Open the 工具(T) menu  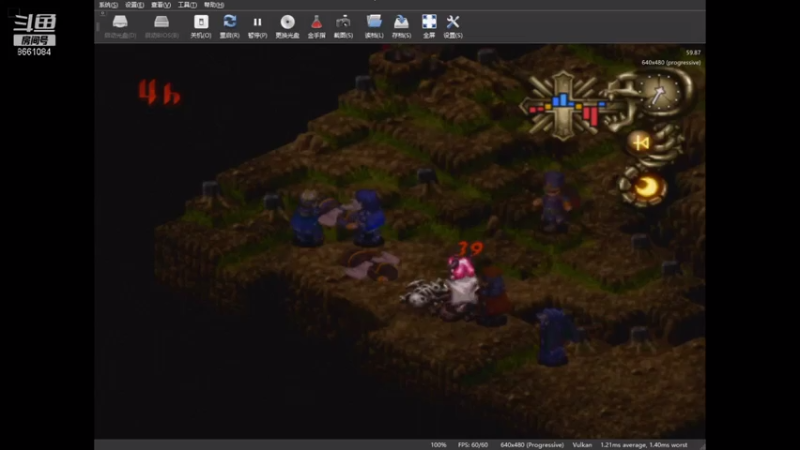pyautogui.click(x=187, y=5)
